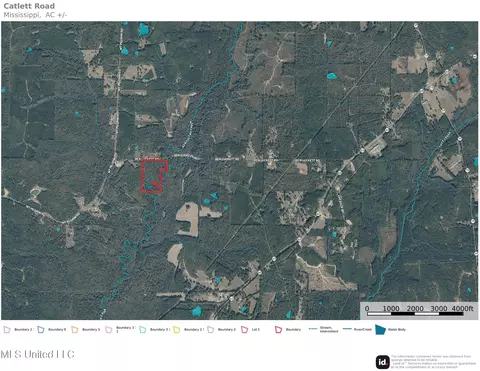Click the '4000ft' scale label

(x=462, y=308)
